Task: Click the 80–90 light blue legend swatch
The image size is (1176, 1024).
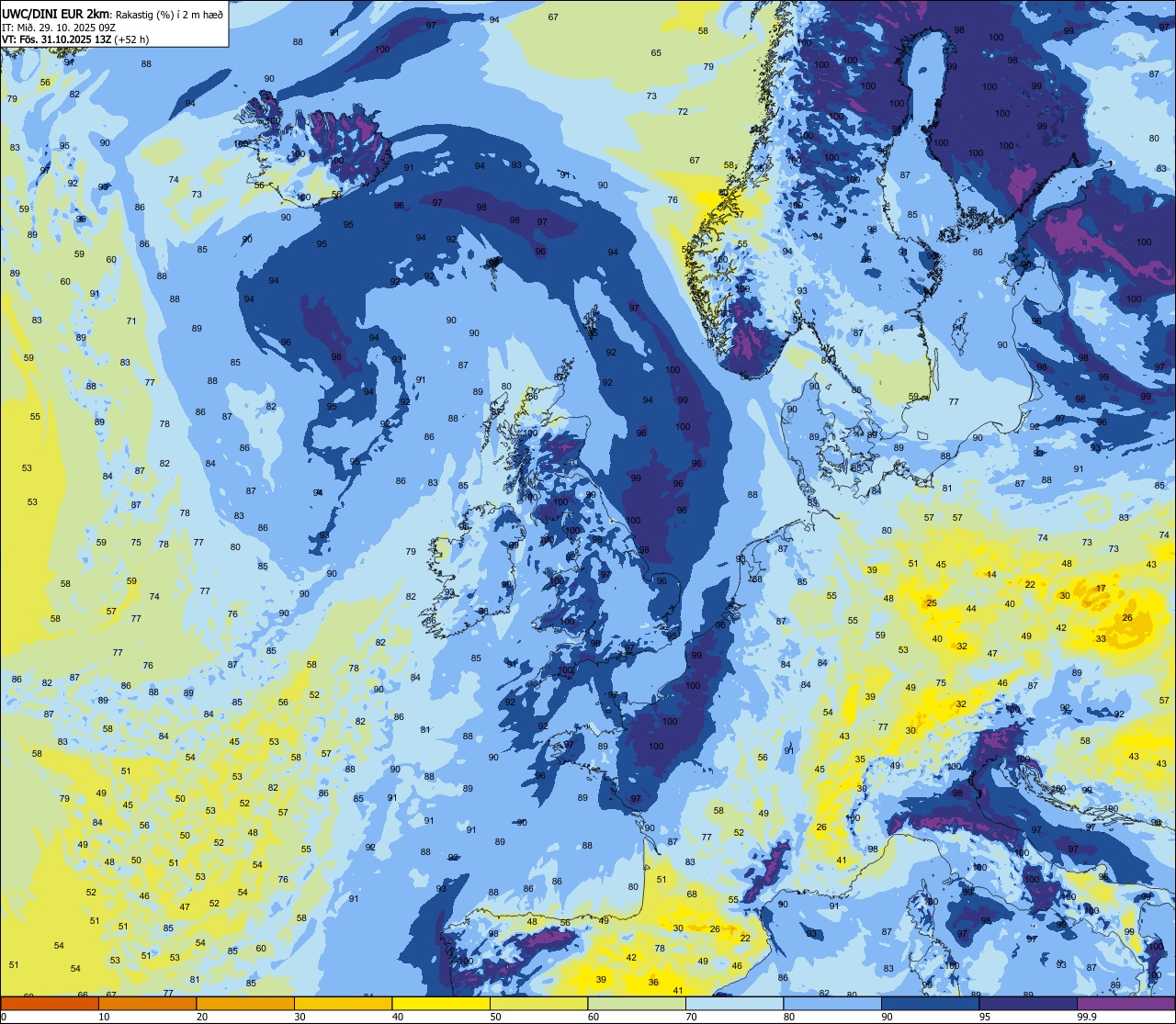Action: click(832, 1003)
